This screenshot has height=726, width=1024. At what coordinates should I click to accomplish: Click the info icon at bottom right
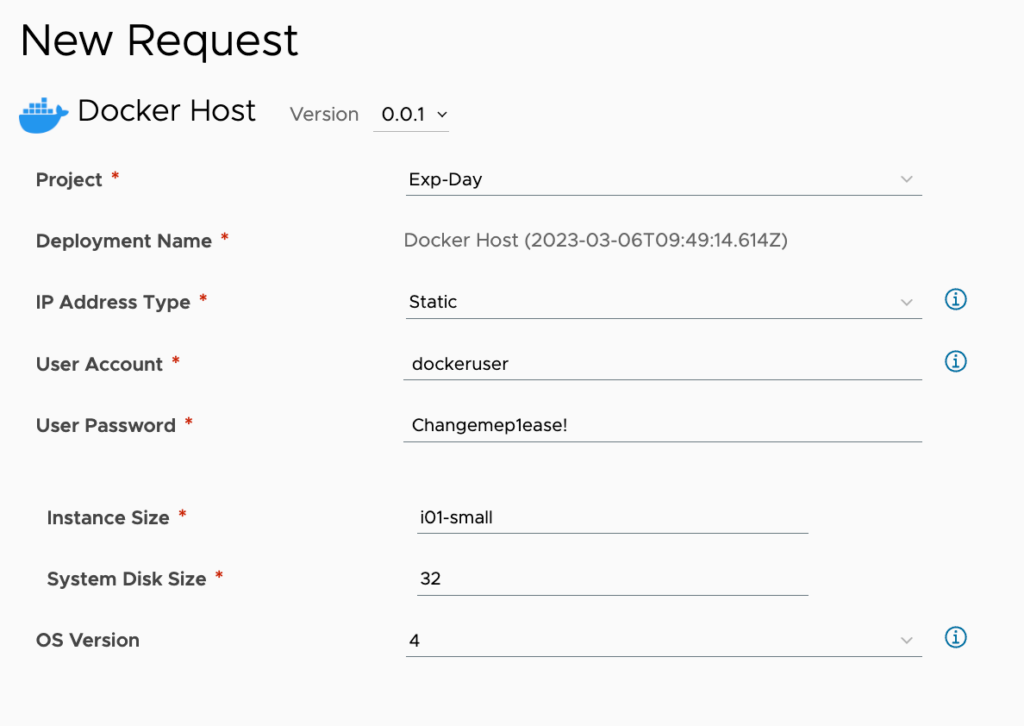pos(955,637)
